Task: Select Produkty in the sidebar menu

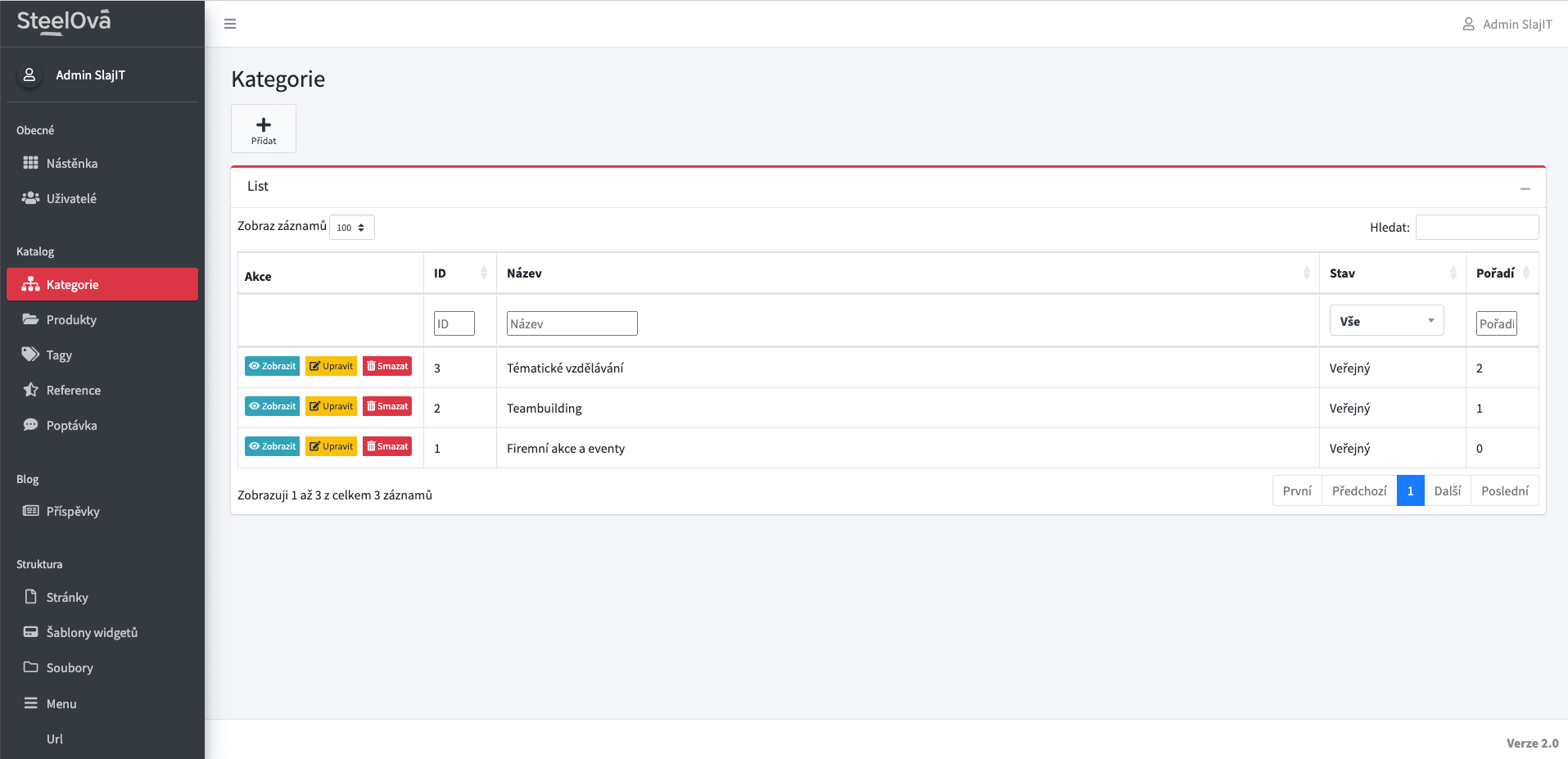Action: pyautogui.click(x=71, y=319)
